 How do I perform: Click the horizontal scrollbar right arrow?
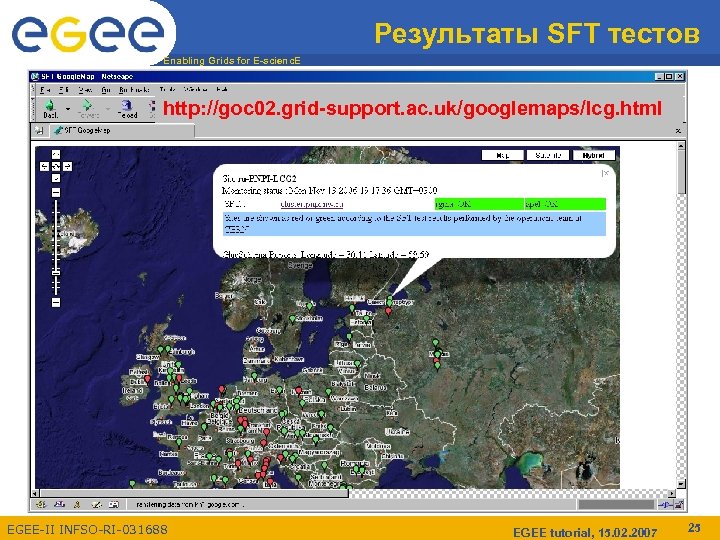pyautogui.click(x=672, y=494)
